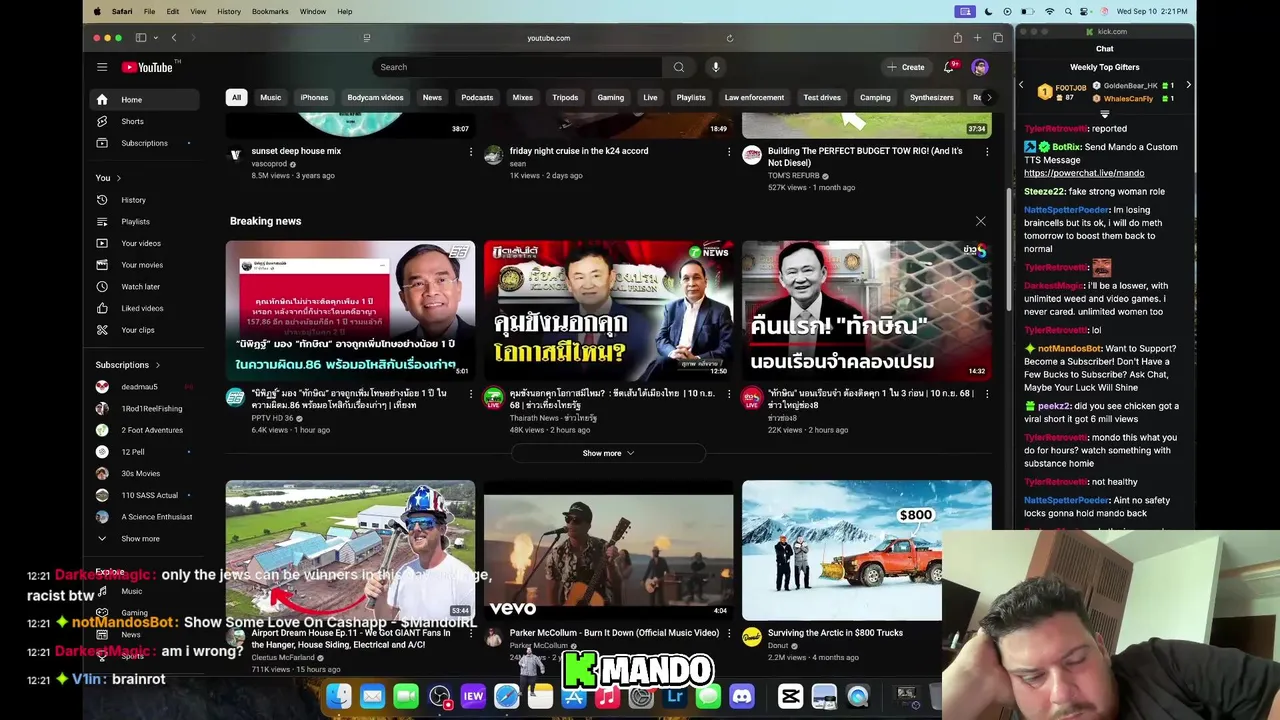Image resolution: width=1280 pixels, height=720 pixels.
Task: Open the Wi-Fi menu bar icon
Action: pos(1049,11)
